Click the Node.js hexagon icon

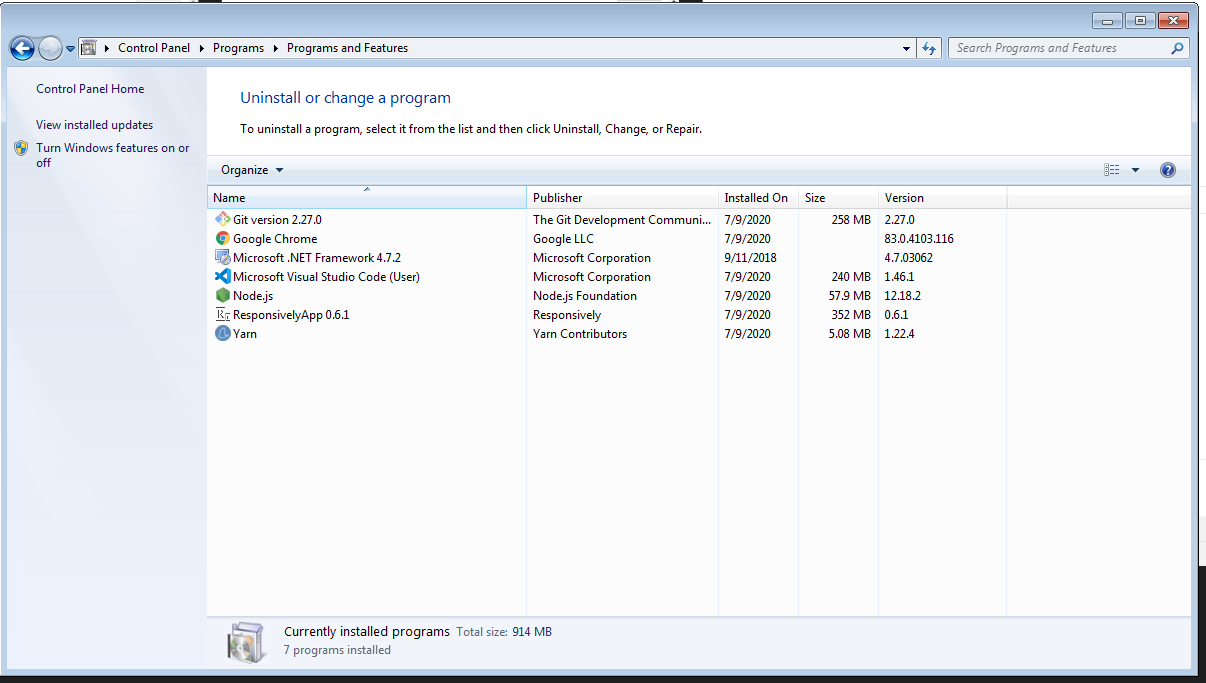(x=222, y=295)
